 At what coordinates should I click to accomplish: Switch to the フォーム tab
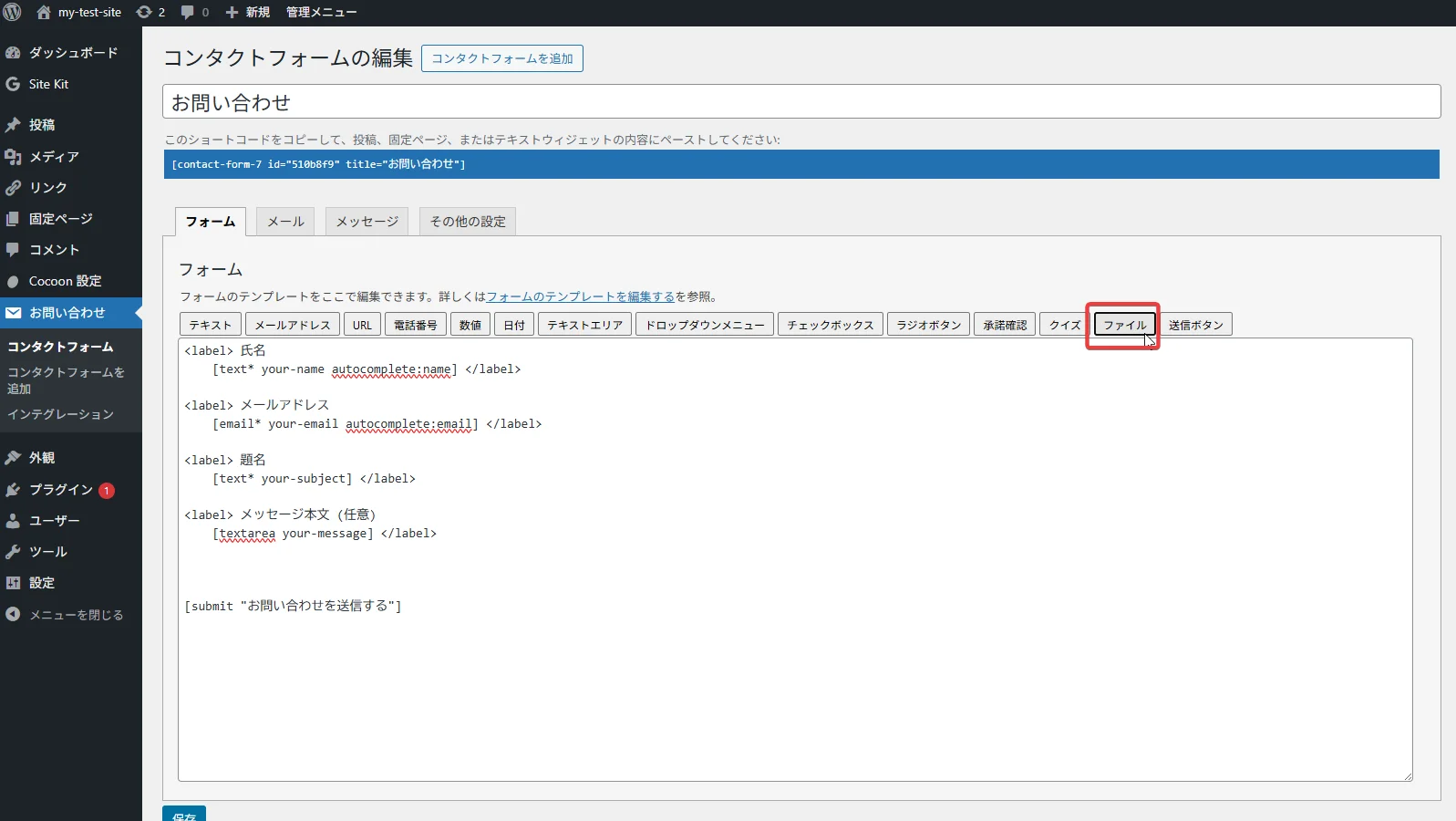tap(210, 222)
